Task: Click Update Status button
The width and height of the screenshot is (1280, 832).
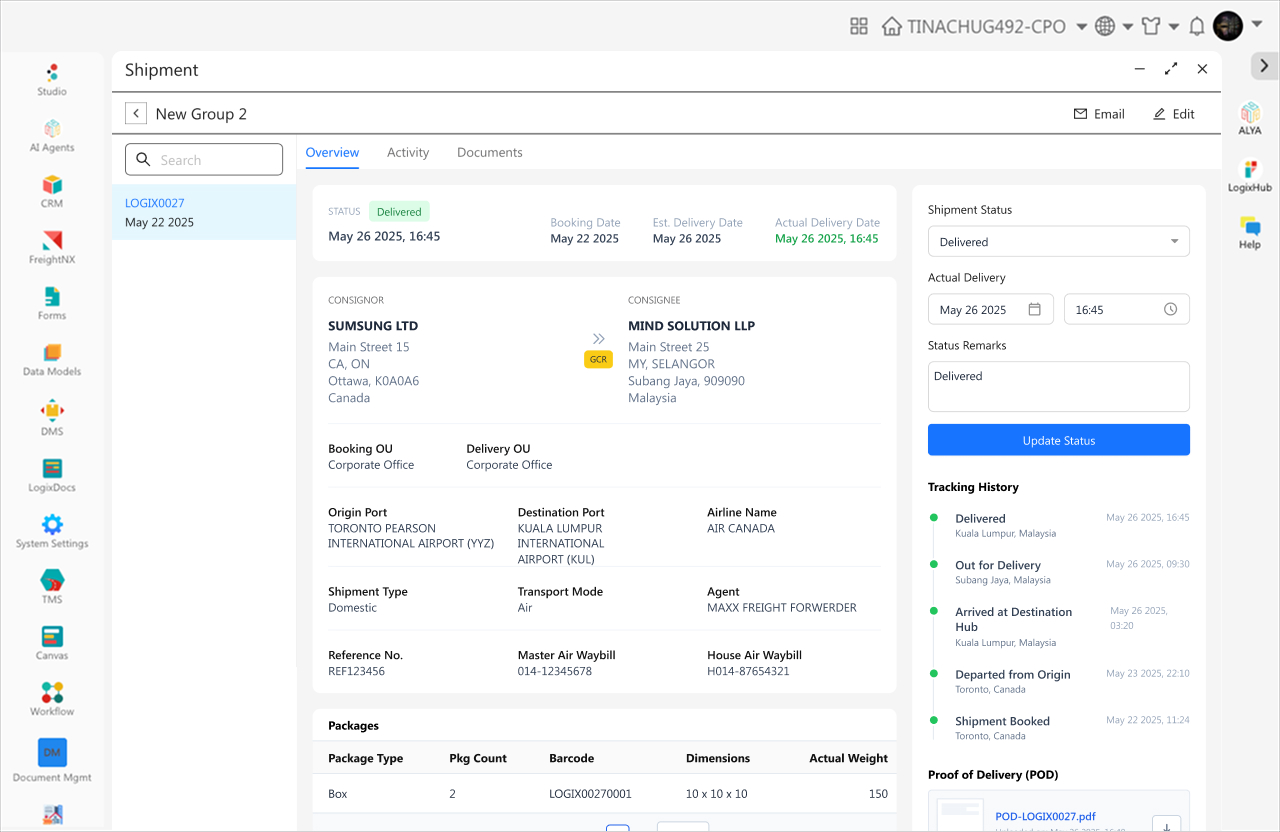Action: click(1059, 440)
